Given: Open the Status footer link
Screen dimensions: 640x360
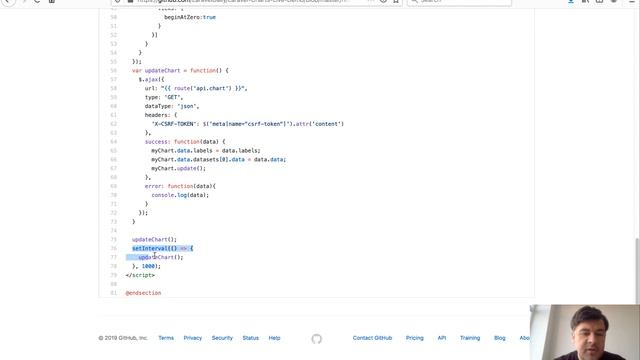Looking at the screenshot, I should [251, 338].
